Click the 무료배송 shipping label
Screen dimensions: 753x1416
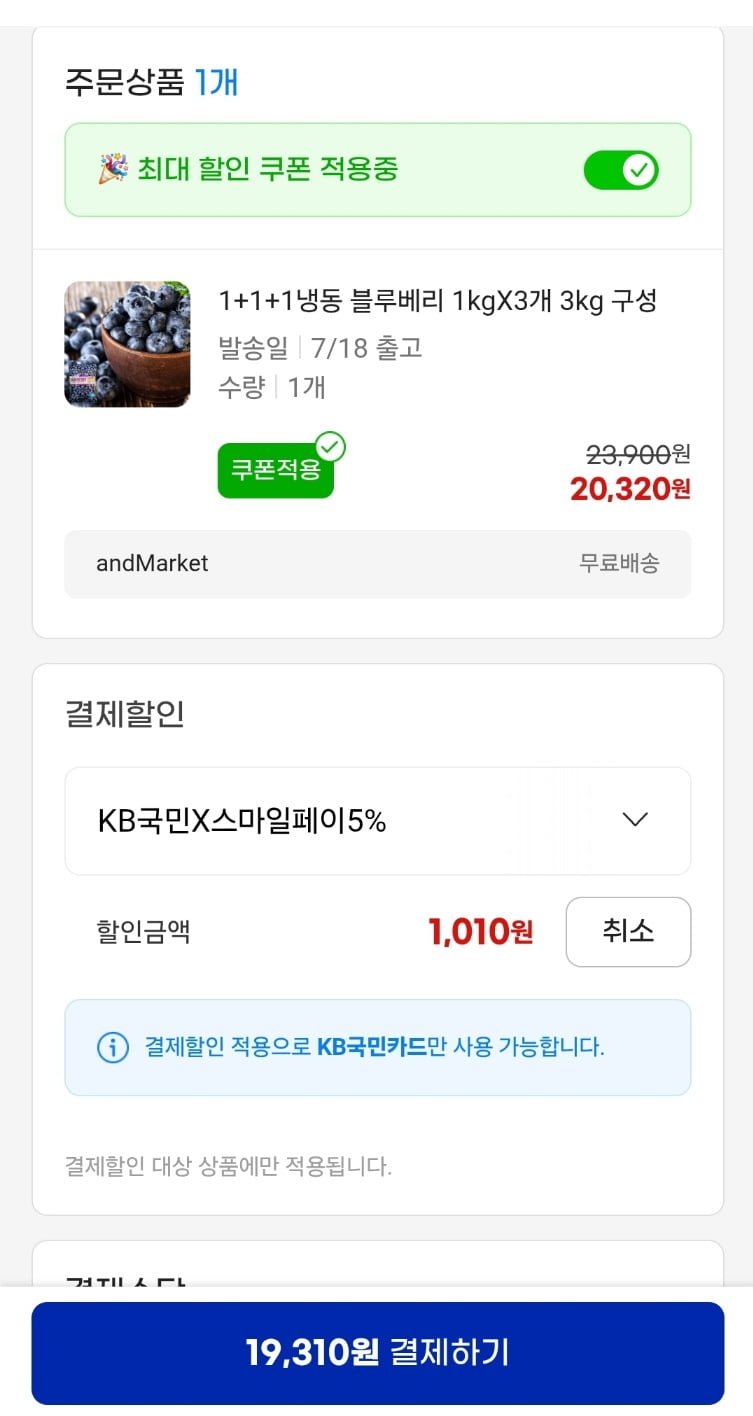coord(619,563)
